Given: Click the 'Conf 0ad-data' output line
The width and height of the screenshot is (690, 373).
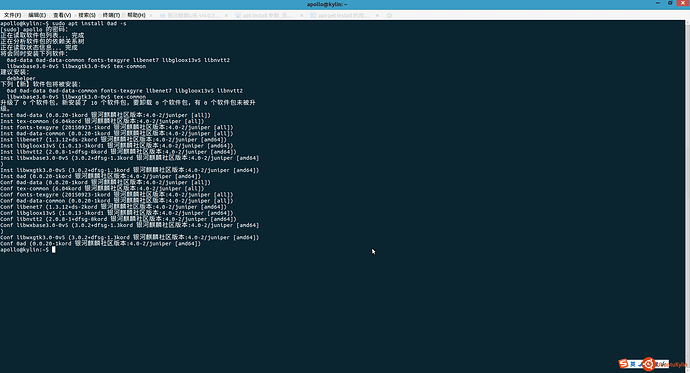Looking at the screenshot, I should pos(106,183).
